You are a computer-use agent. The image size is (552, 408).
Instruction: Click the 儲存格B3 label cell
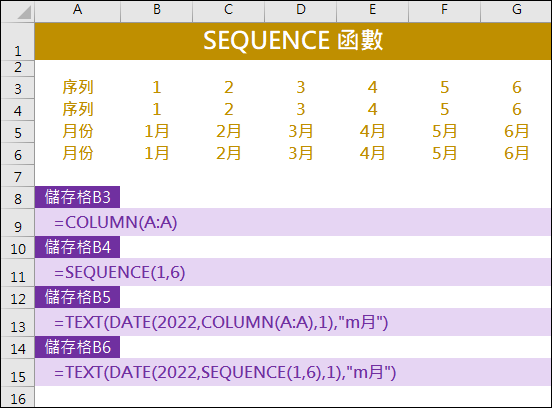click(x=77, y=197)
